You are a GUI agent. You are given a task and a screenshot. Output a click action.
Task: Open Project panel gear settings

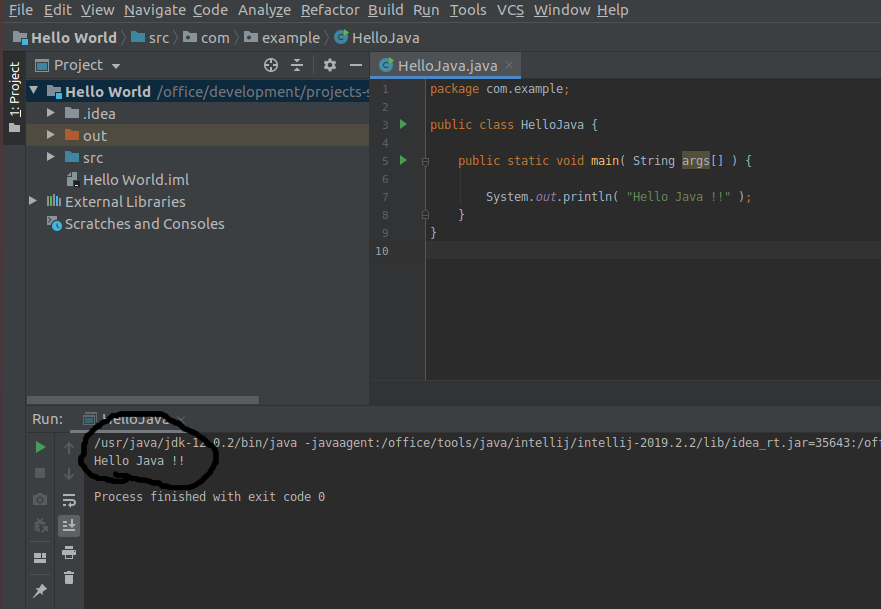click(330, 65)
